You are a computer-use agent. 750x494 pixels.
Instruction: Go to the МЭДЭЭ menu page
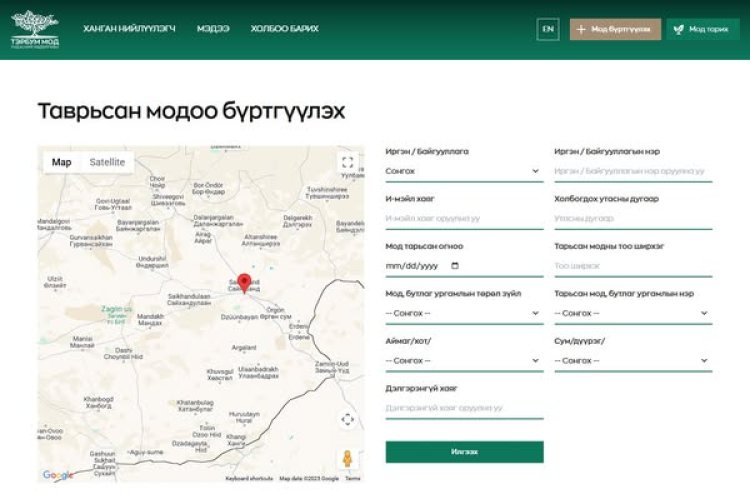[213, 29]
